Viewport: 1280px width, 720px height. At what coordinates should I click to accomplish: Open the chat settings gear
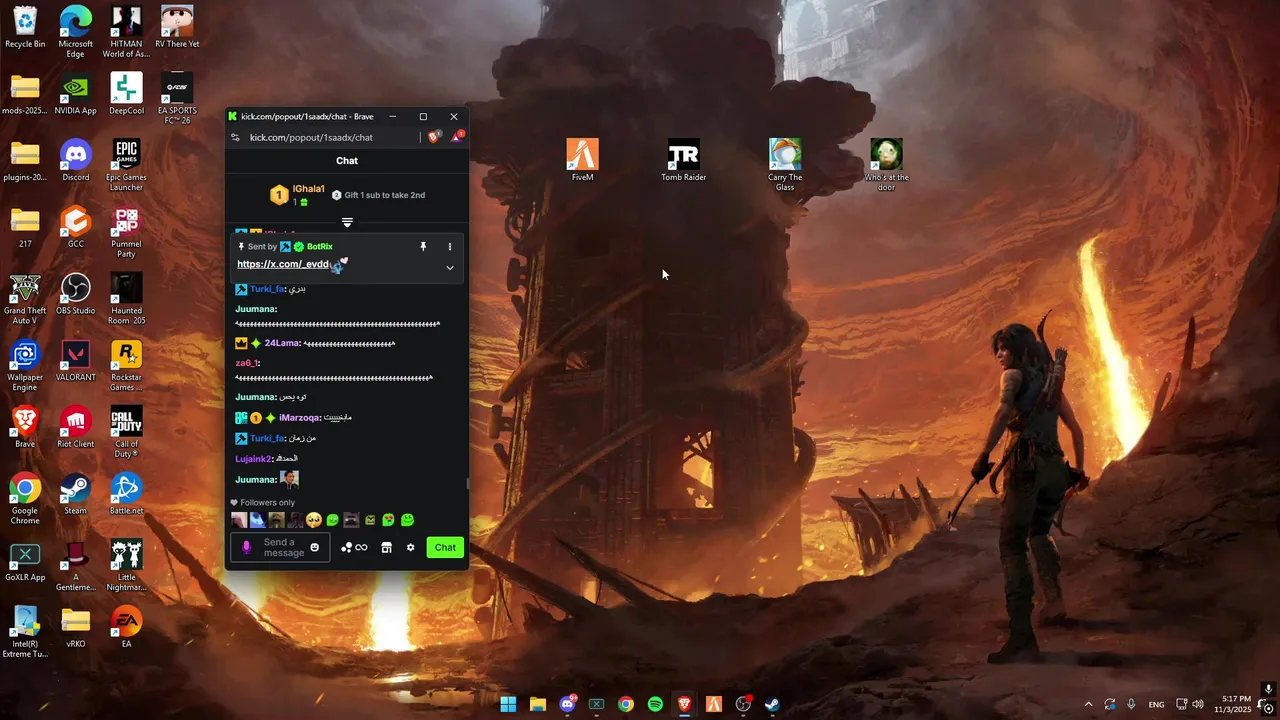[x=410, y=548]
